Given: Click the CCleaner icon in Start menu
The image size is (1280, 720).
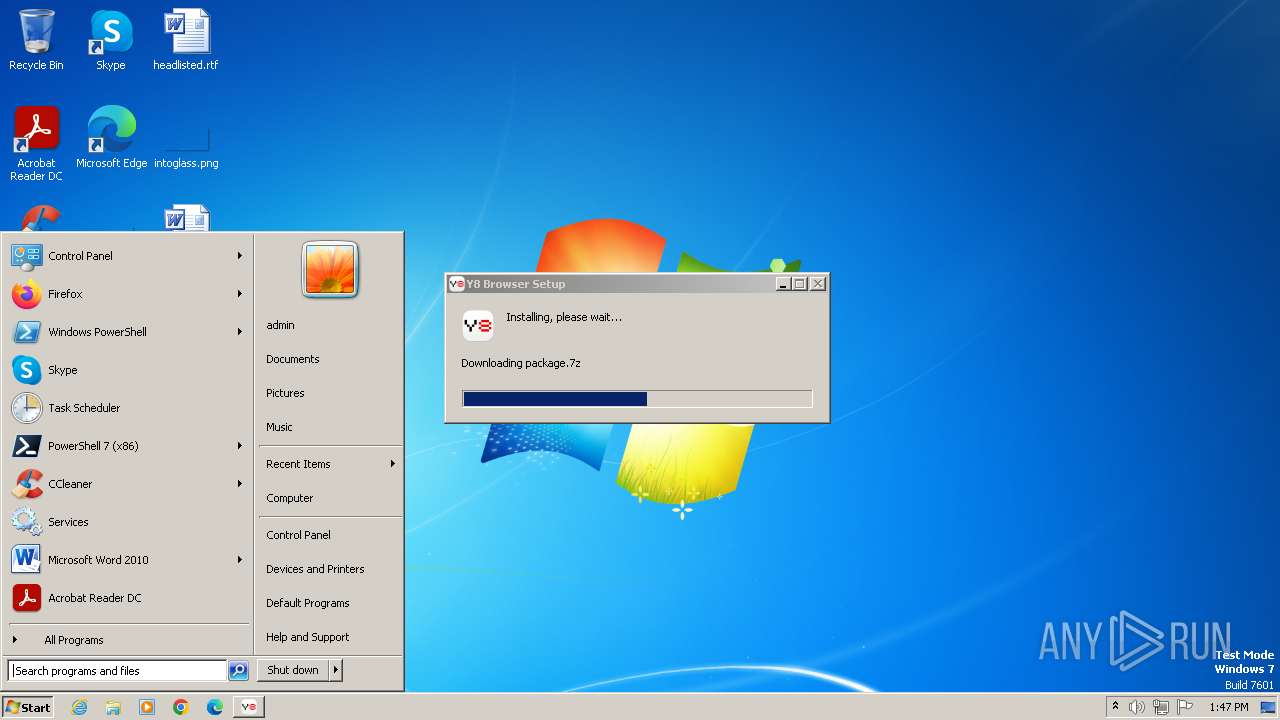Looking at the screenshot, I should point(27,484).
